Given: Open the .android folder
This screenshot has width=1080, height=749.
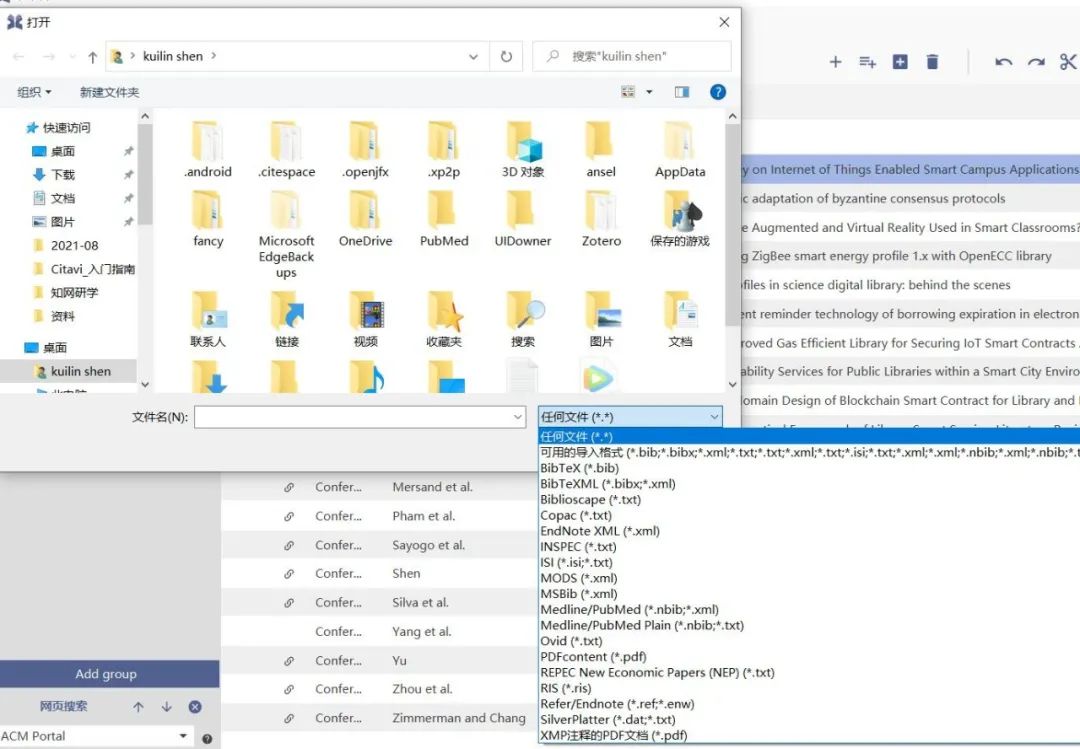Looking at the screenshot, I should [207, 150].
